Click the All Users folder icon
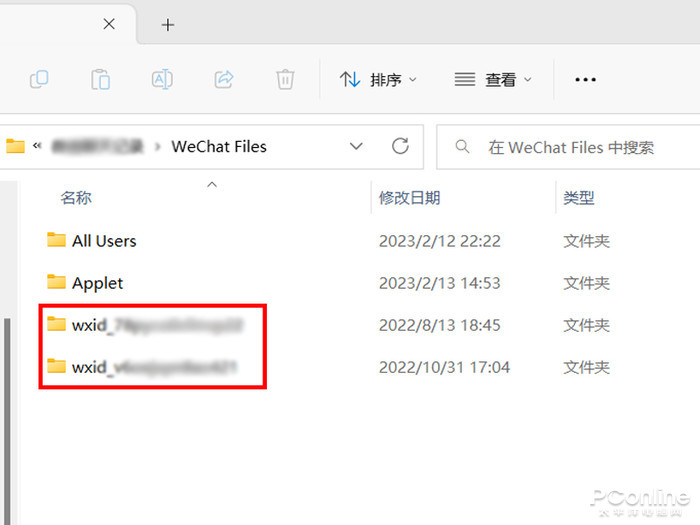The image size is (700, 525). 56,240
